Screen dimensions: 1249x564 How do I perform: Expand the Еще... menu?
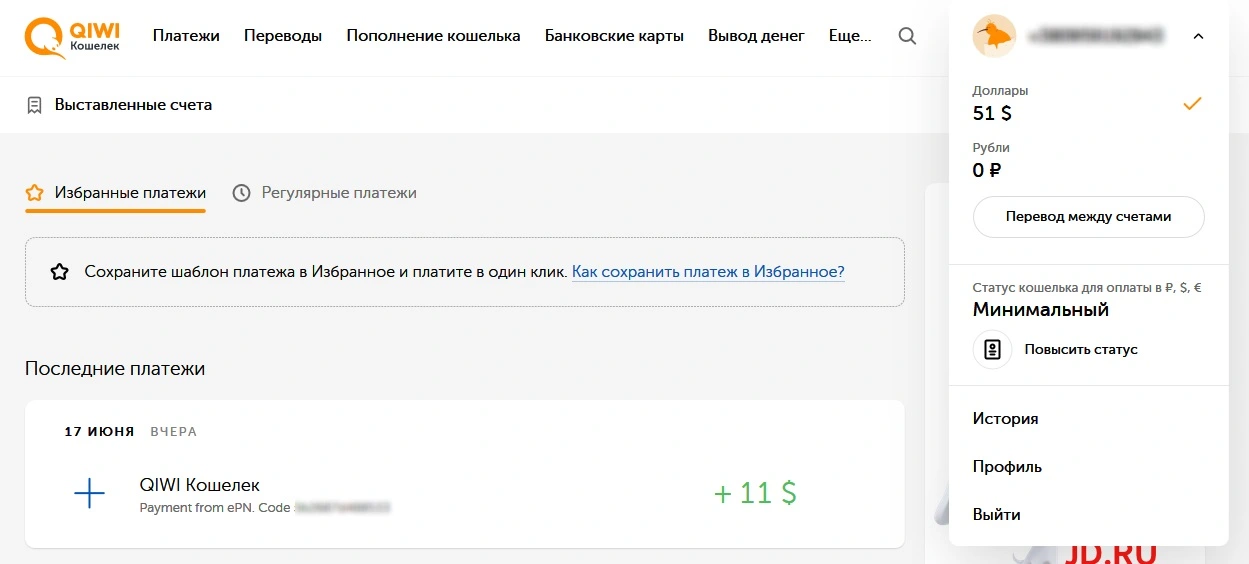coord(850,36)
